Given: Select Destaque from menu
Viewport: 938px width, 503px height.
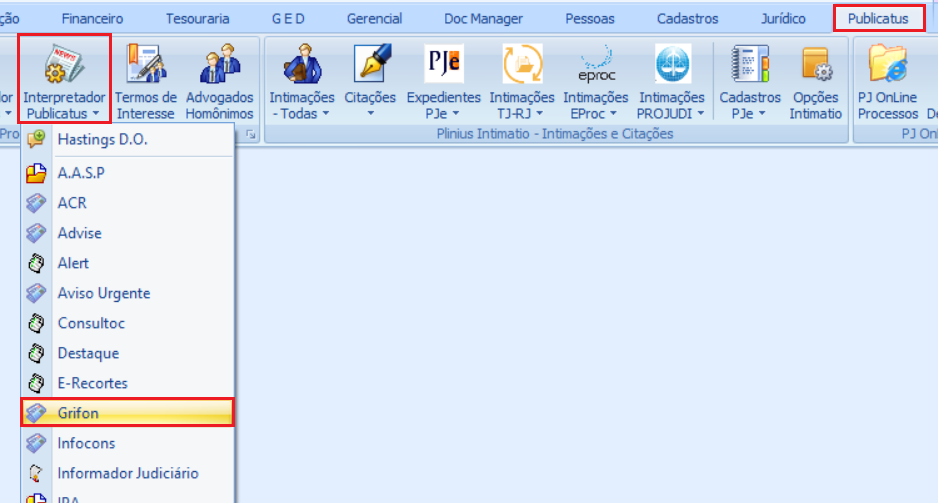Looking at the screenshot, I should (x=127, y=353).
